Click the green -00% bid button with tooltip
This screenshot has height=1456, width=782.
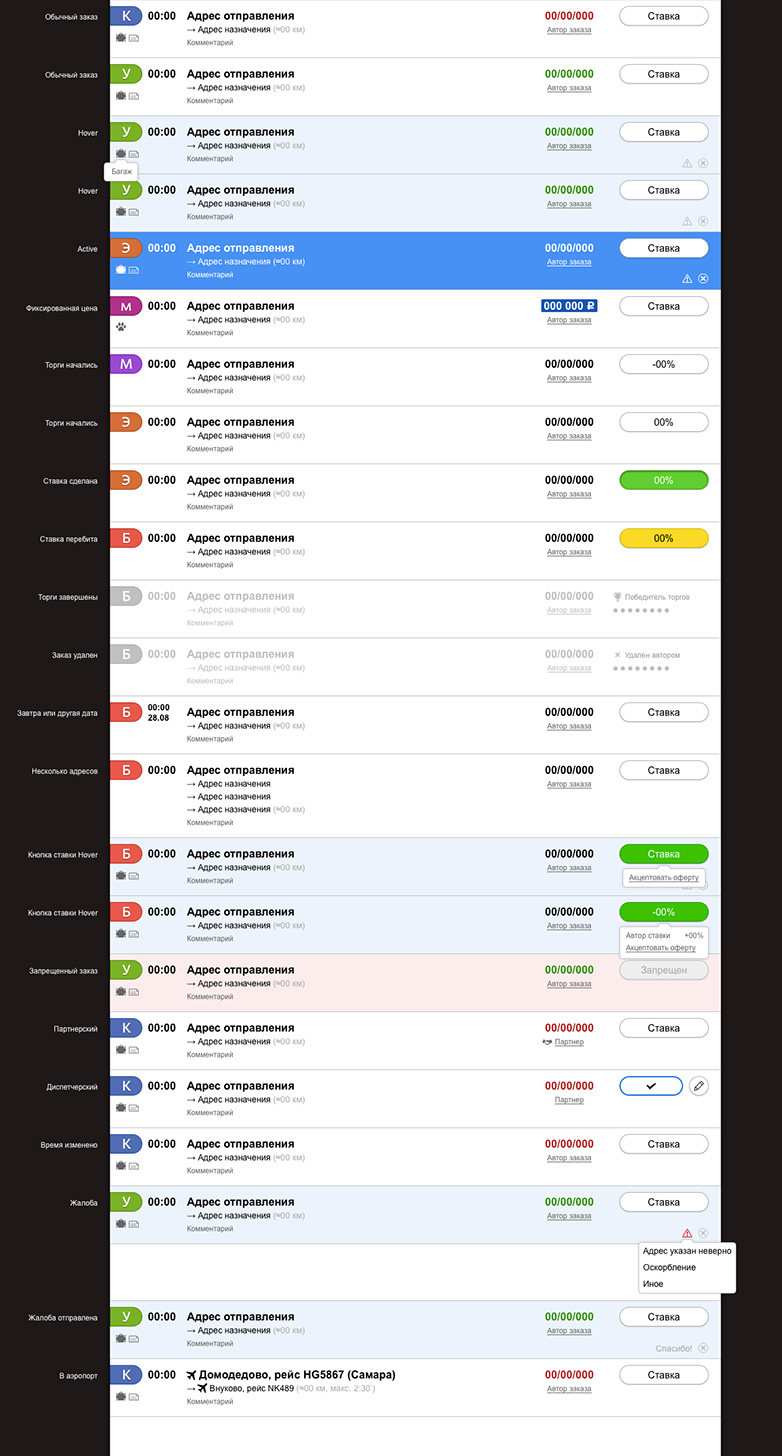664,912
